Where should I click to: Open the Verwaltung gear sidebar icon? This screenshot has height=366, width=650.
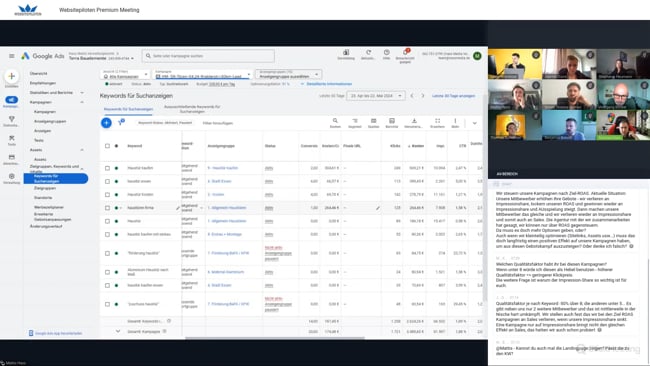(12, 176)
